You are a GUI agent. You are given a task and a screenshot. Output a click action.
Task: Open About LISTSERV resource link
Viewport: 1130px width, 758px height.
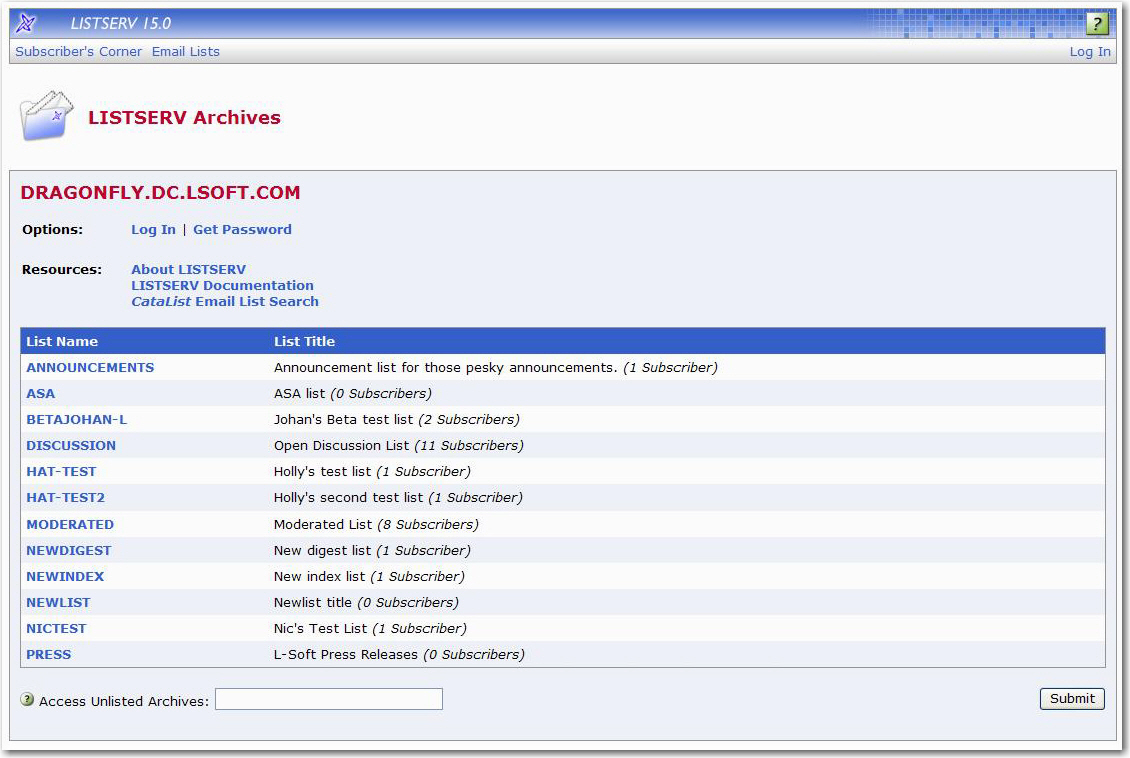pyautogui.click(x=189, y=269)
